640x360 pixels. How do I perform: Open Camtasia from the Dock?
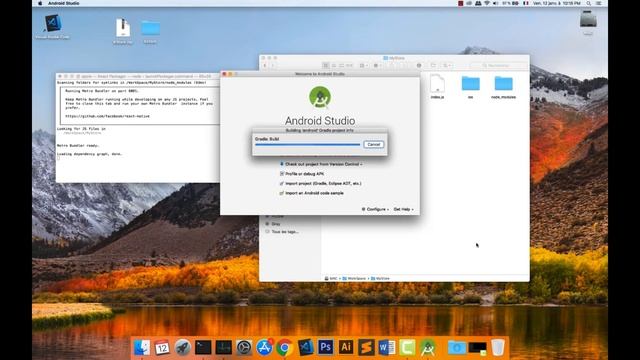(x=407, y=347)
